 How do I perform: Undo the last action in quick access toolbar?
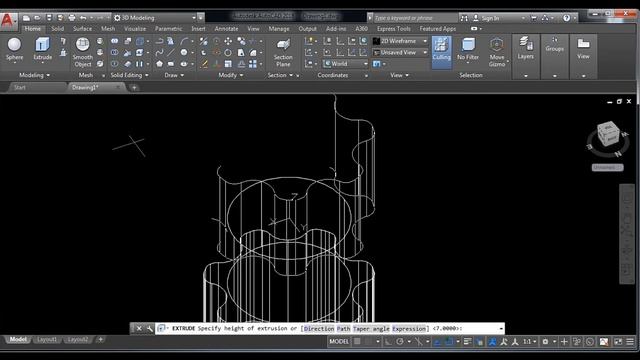click(x=83, y=18)
